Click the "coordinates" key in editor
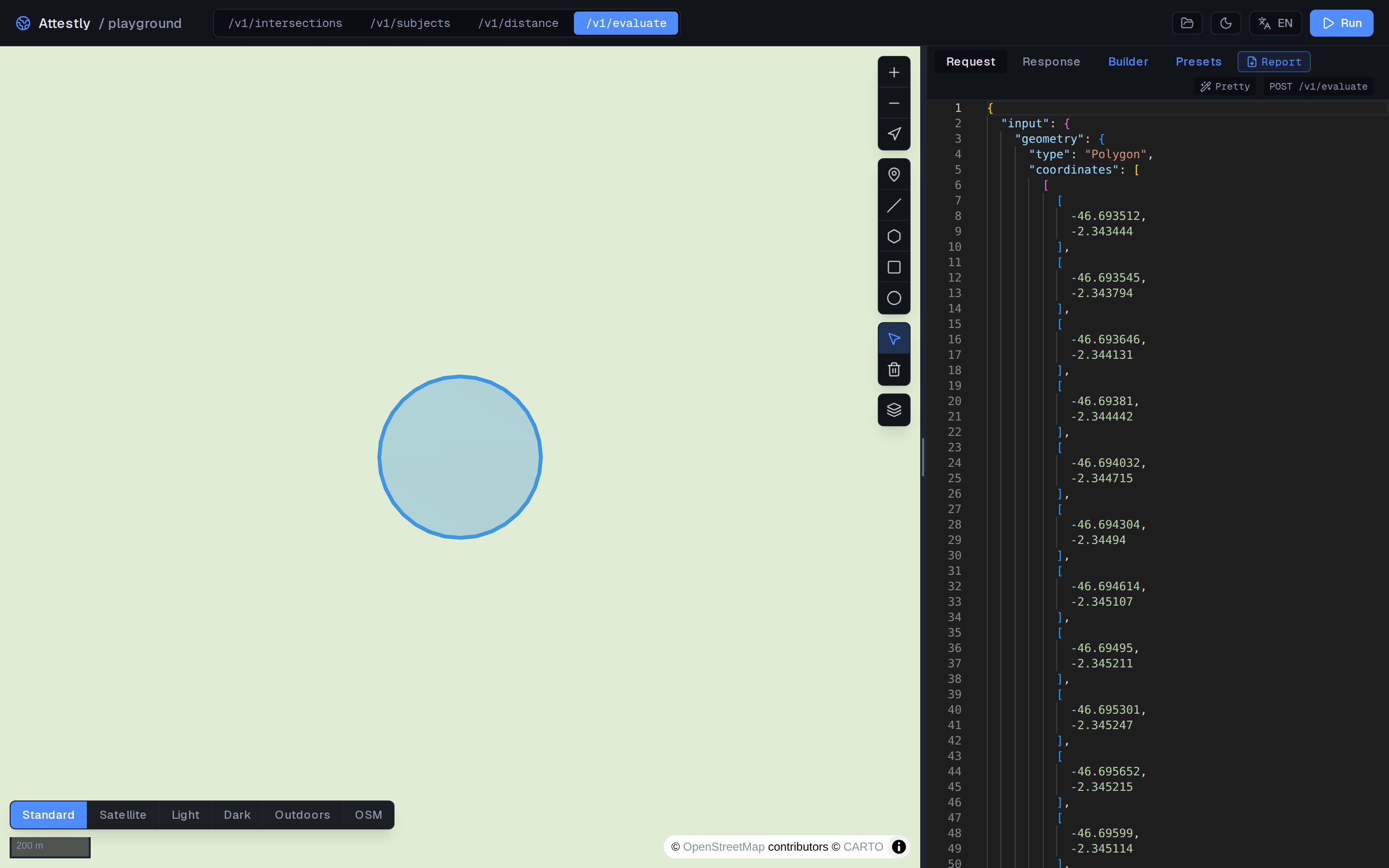 1074,170
